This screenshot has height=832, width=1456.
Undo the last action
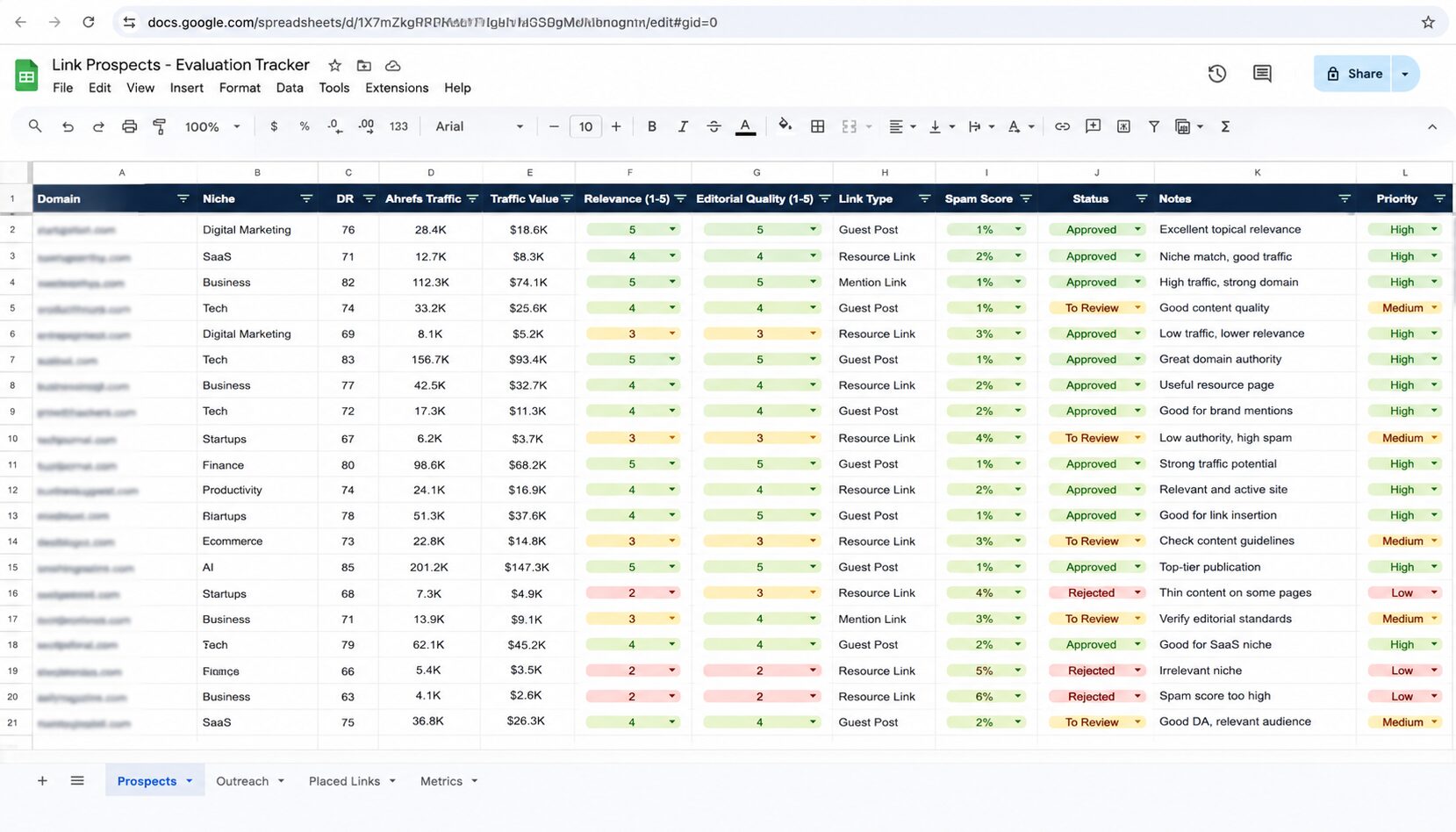coord(68,126)
